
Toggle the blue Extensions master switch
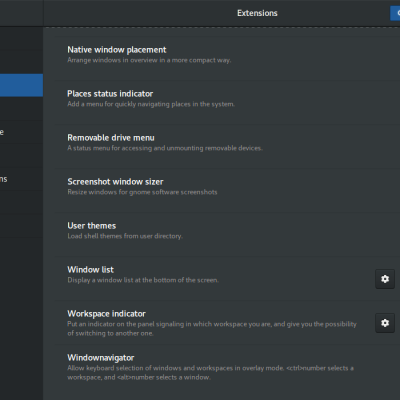click(395, 13)
